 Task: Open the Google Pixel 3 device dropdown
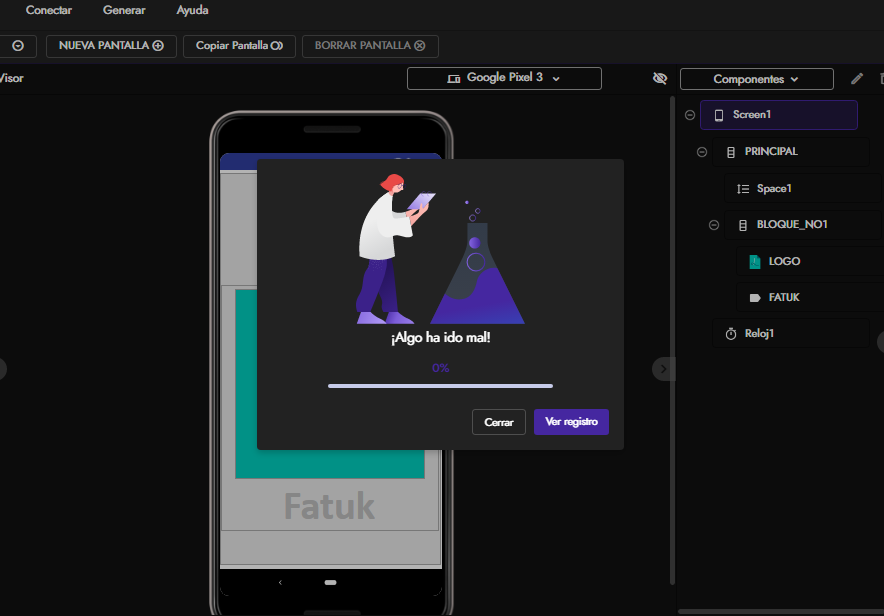point(504,78)
